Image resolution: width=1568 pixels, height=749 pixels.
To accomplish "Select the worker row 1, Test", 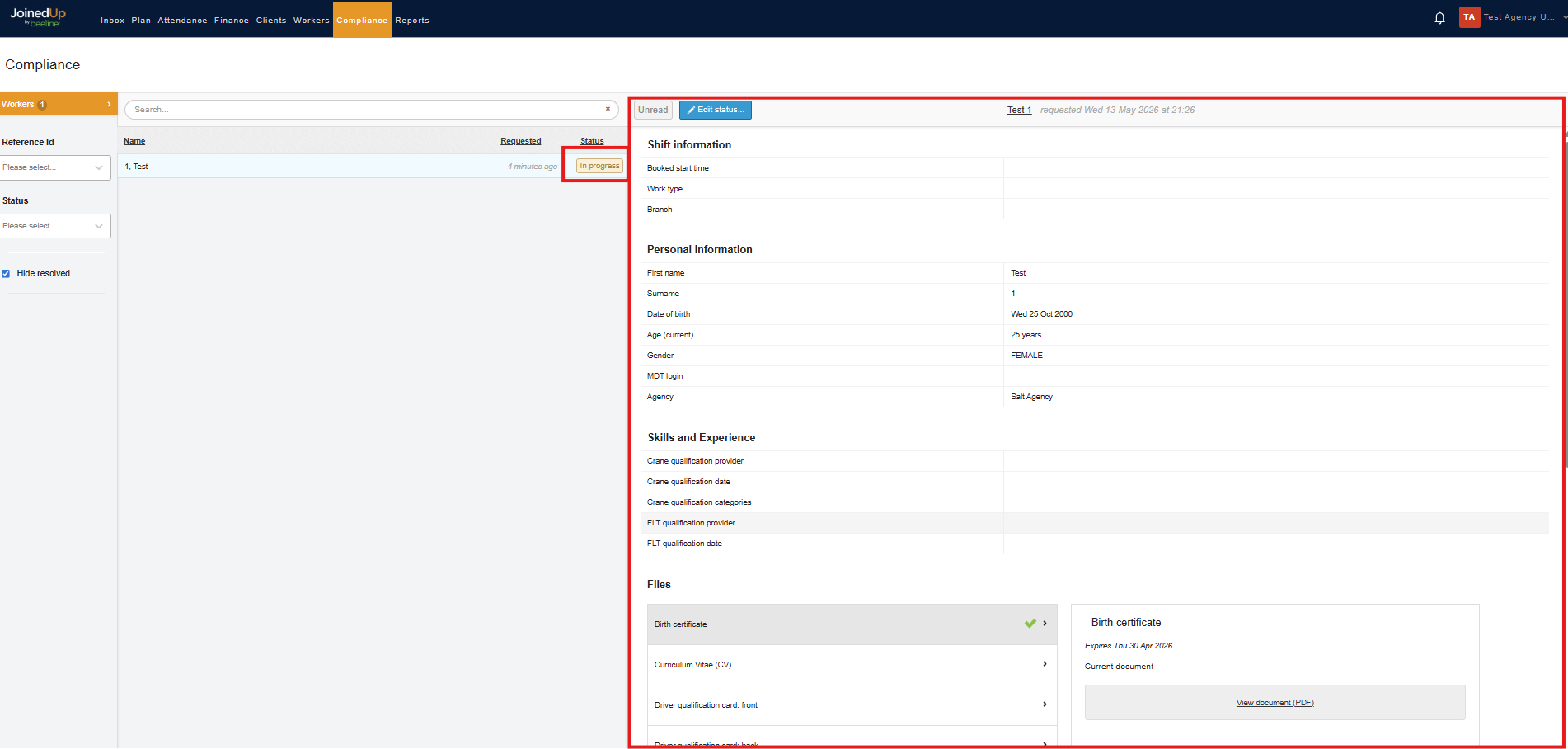I will point(372,166).
